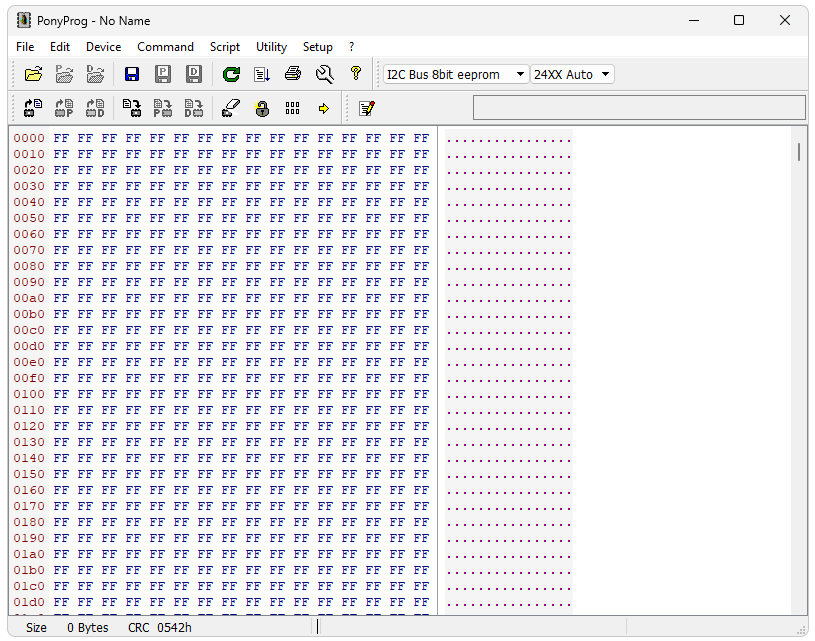Image resolution: width=815 pixels, height=641 pixels.
Task: Open the File menu
Action: click(25, 47)
